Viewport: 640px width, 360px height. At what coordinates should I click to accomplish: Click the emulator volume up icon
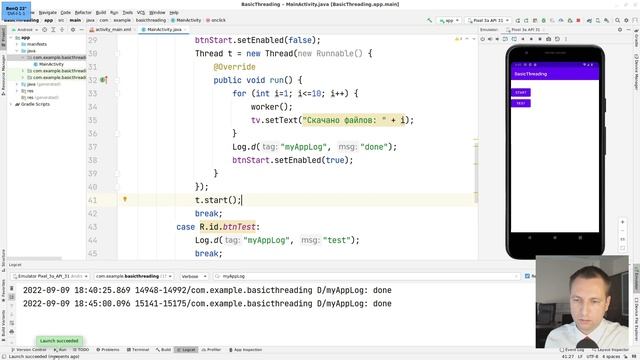pyautogui.click(x=490, y=39)
